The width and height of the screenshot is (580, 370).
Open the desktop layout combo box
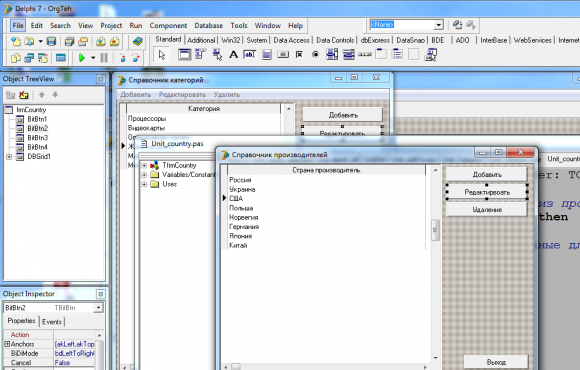(439, 25)
